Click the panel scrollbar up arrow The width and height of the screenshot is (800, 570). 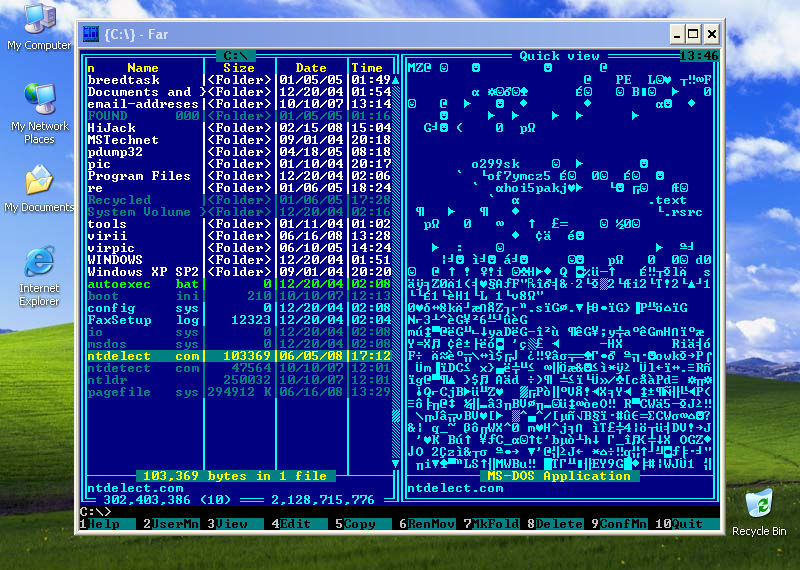(x=395, y=80)
